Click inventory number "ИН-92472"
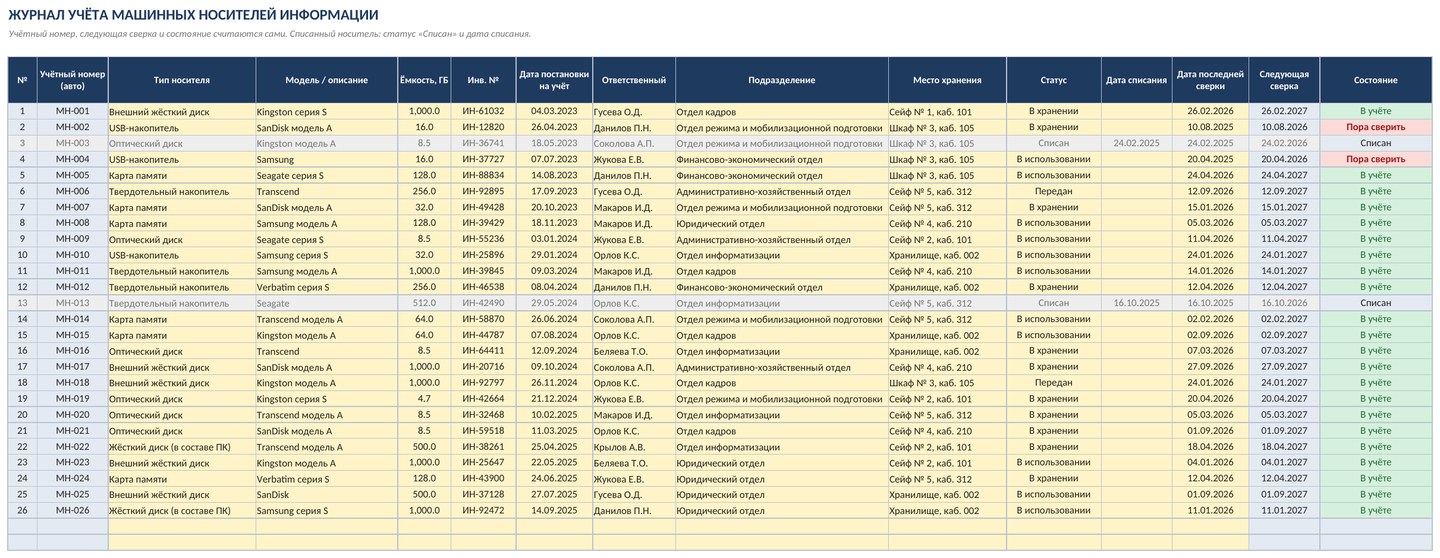Screen dimensions: 1440x558 (484, 511)
